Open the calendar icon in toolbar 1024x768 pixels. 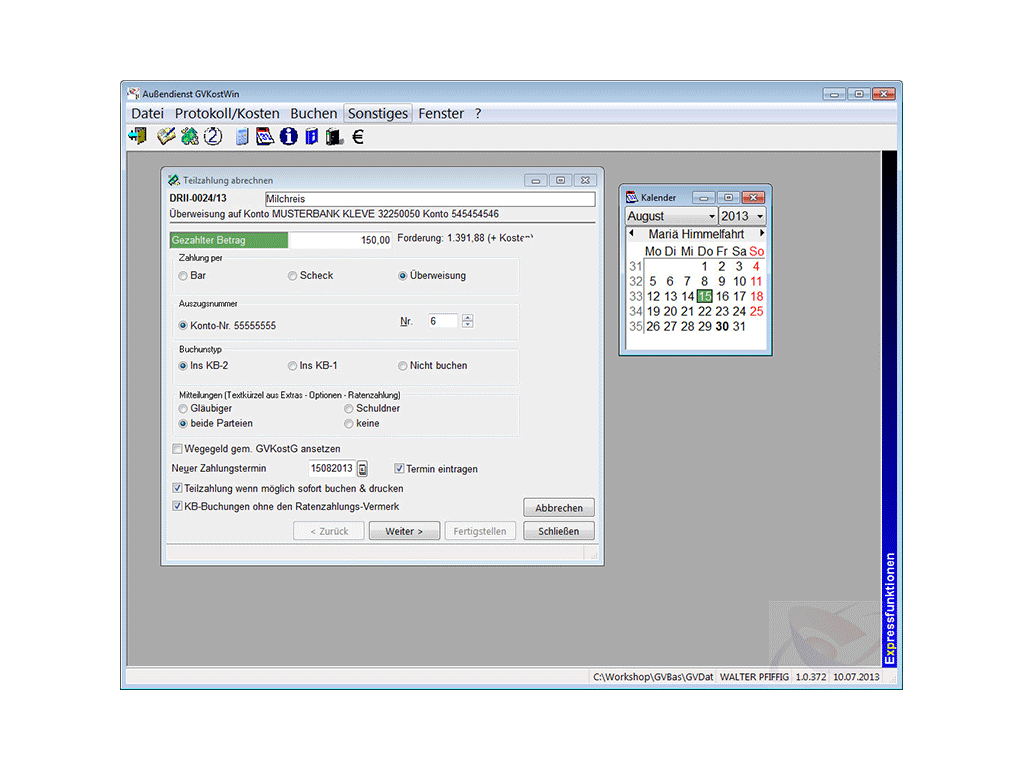[265, 137]
